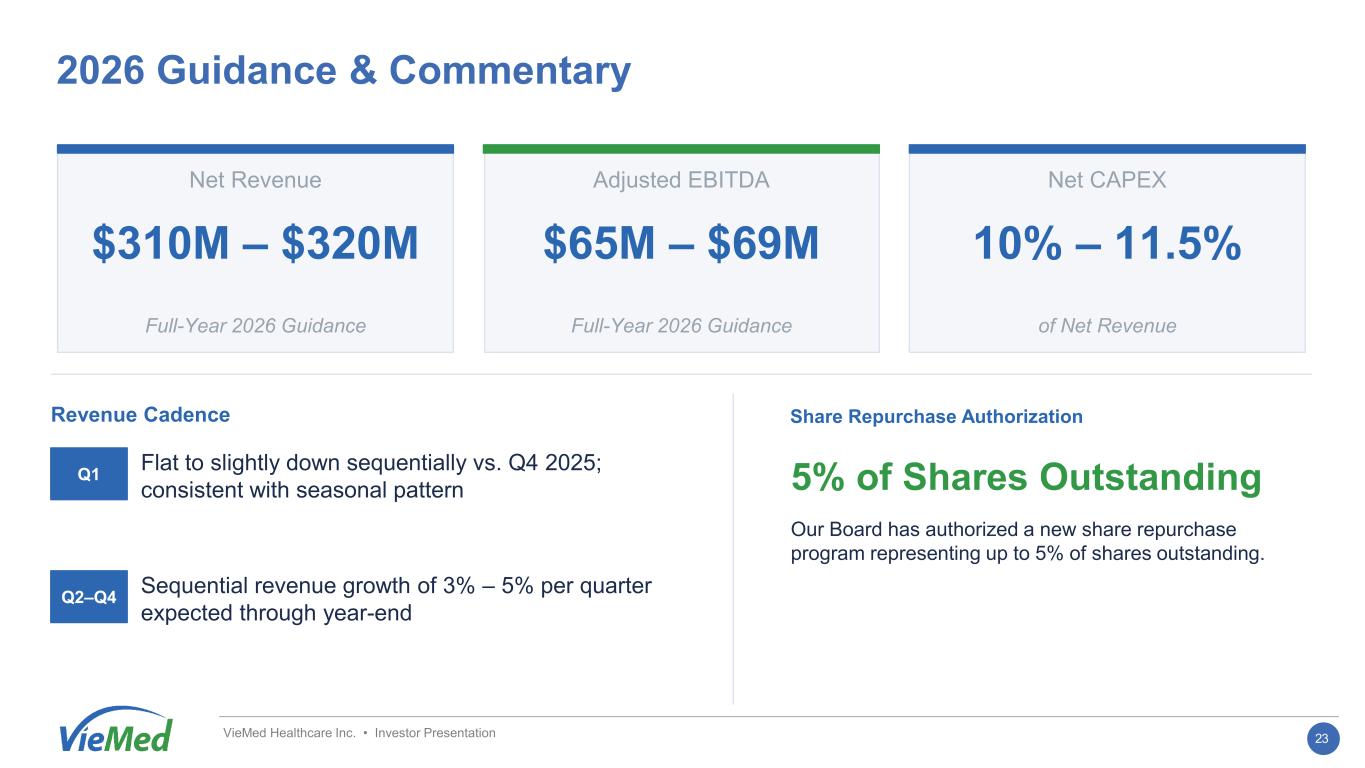This screenshot has width=1365, height=768.
Task: Click the slide title 2026 Guidance & Commentary
Action: coord(344,71)
